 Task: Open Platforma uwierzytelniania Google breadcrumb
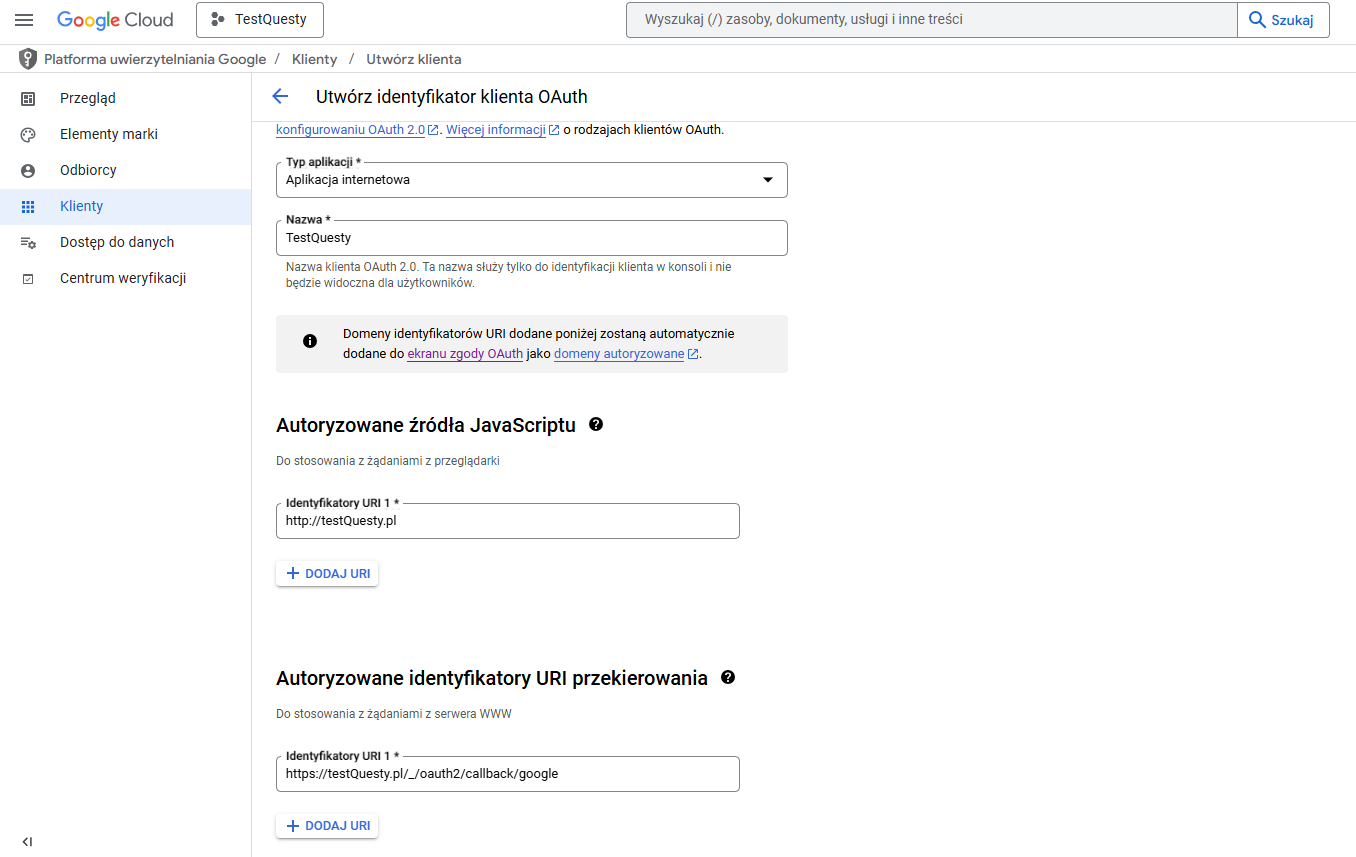[155, 59]
